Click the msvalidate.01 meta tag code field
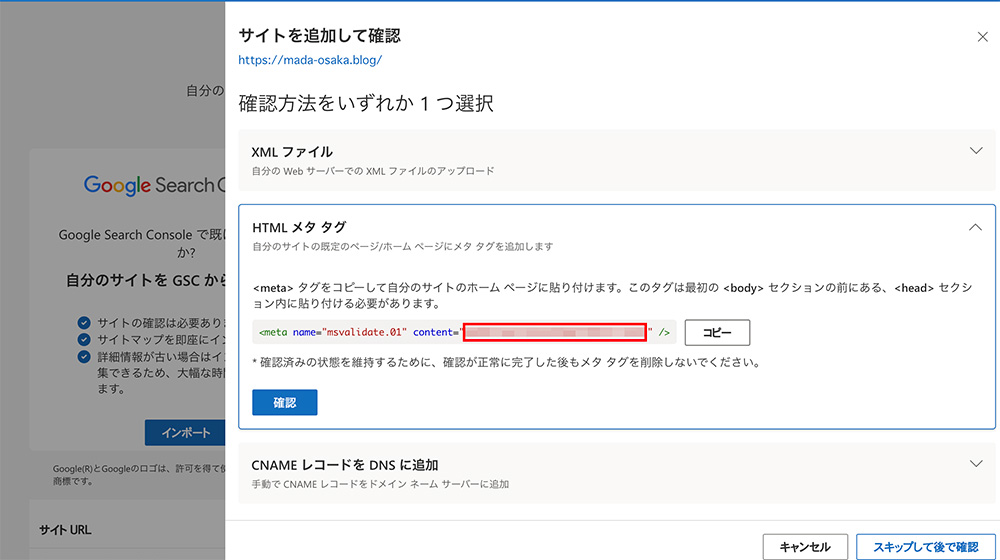This screenshot has height=560, width=1000. [x=464, y=332]
